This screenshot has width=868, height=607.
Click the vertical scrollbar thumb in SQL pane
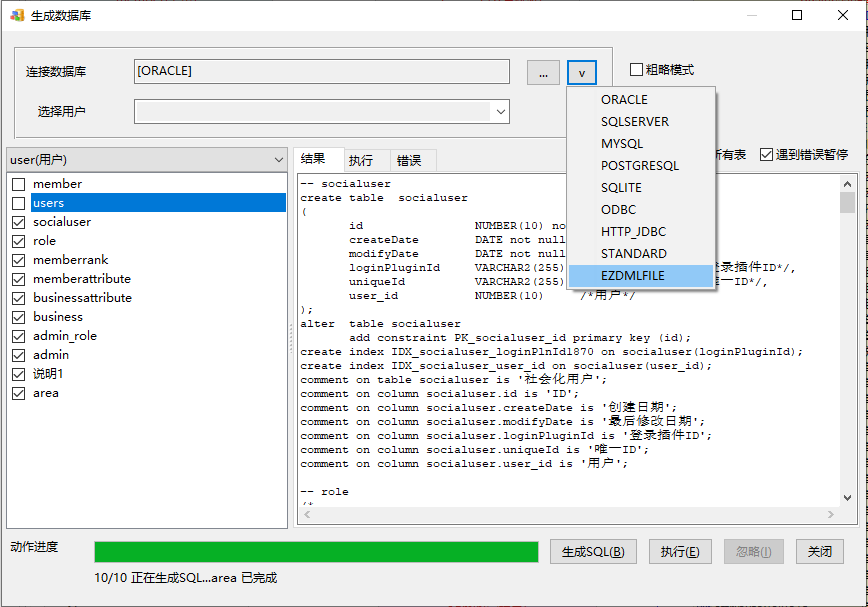coord(847,203)
